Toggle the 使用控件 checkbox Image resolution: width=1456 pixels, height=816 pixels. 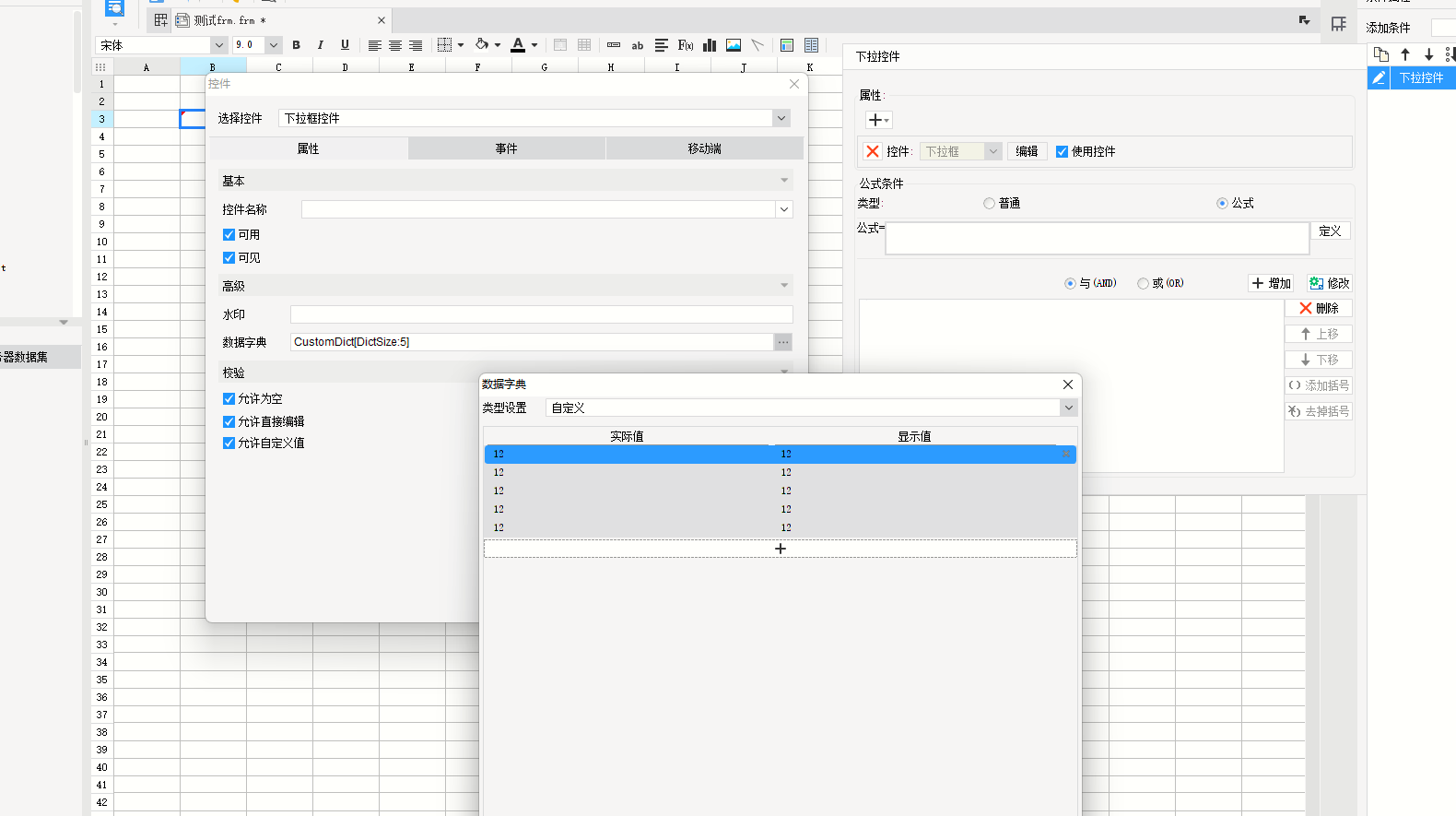point(1062,152)
